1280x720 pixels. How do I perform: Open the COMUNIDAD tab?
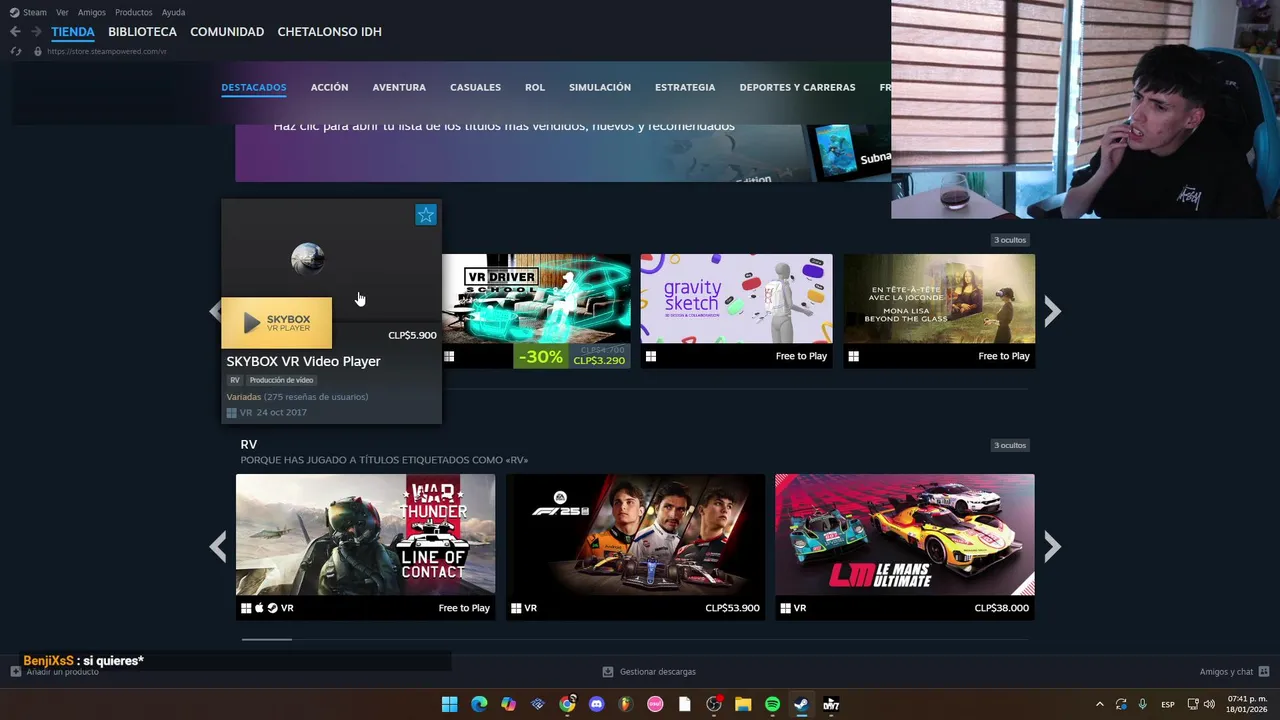coord(227,32)
